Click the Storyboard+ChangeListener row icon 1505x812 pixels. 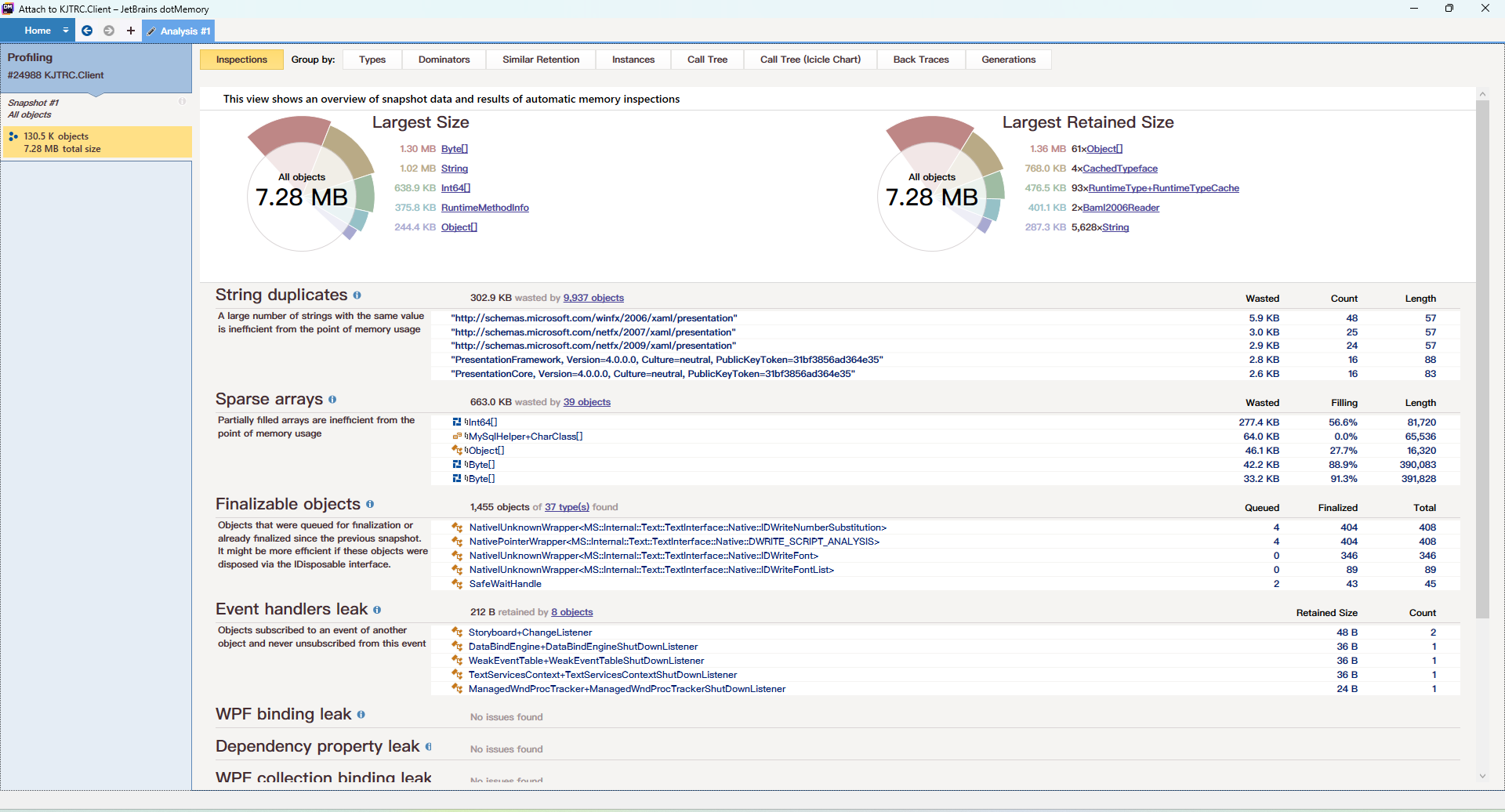(x=457, y=632)
